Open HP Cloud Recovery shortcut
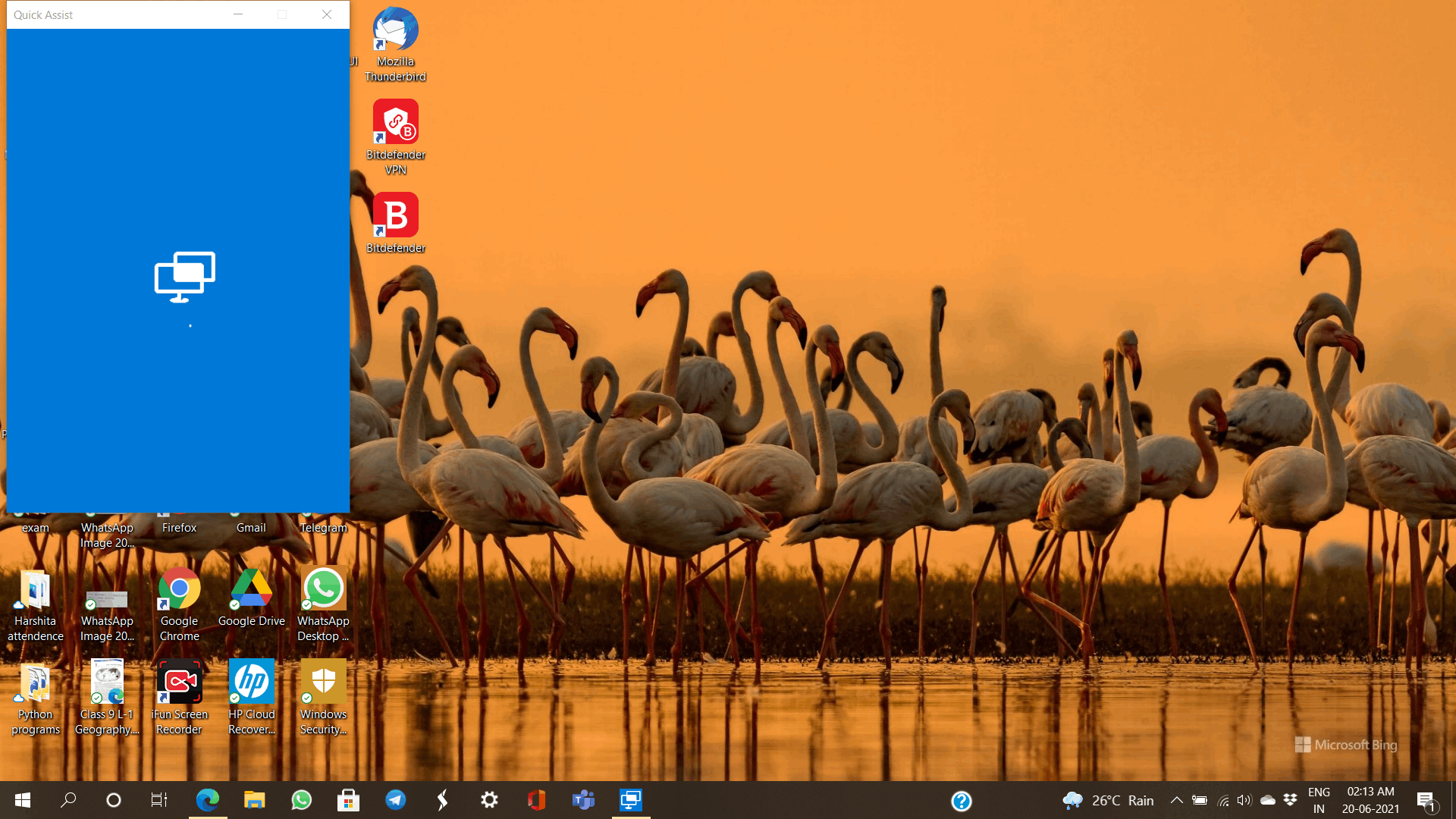Viewport: 1456px width, 819px height. tap(251, 682)
